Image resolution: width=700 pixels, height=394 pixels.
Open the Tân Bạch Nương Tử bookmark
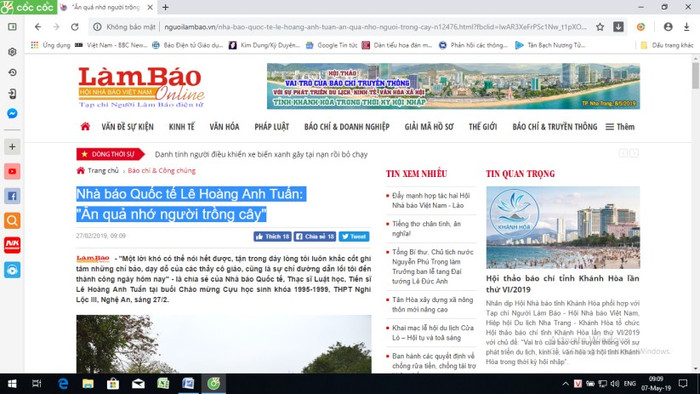tap(550, 45)
